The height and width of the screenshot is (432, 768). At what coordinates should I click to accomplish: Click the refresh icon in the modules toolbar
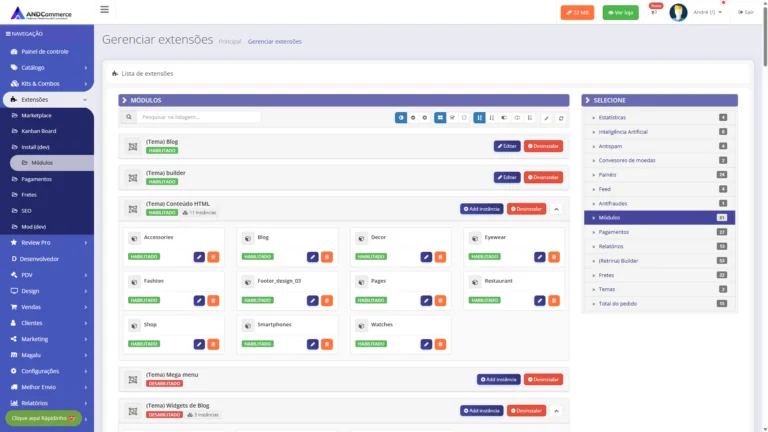pyautogui.click(x=561, y=118)
